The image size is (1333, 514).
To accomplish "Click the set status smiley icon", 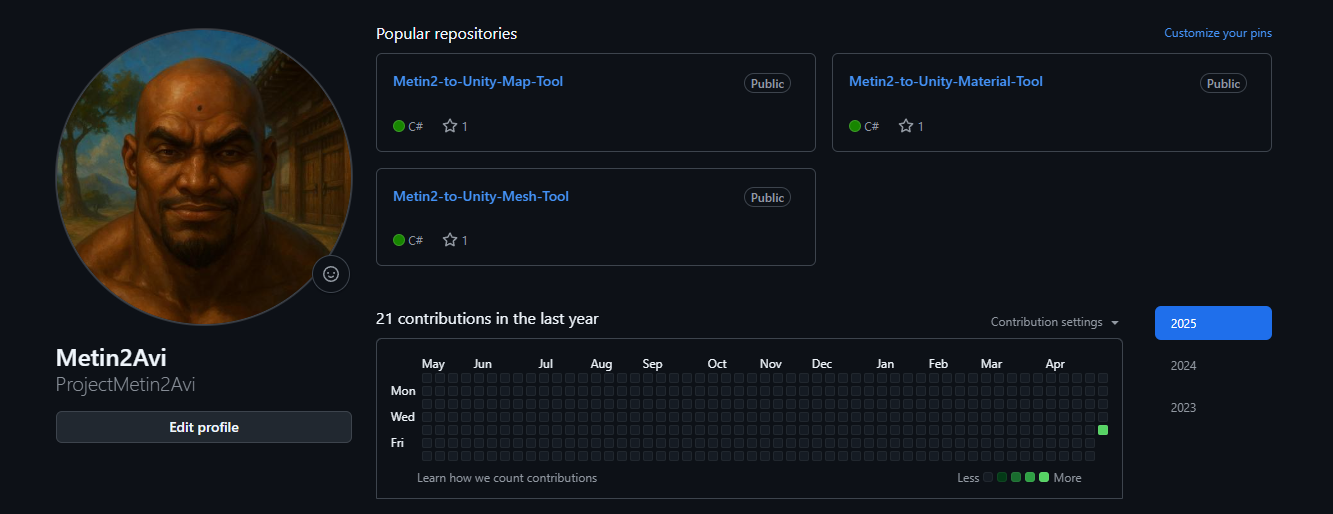I will click(x=331, y=274).
